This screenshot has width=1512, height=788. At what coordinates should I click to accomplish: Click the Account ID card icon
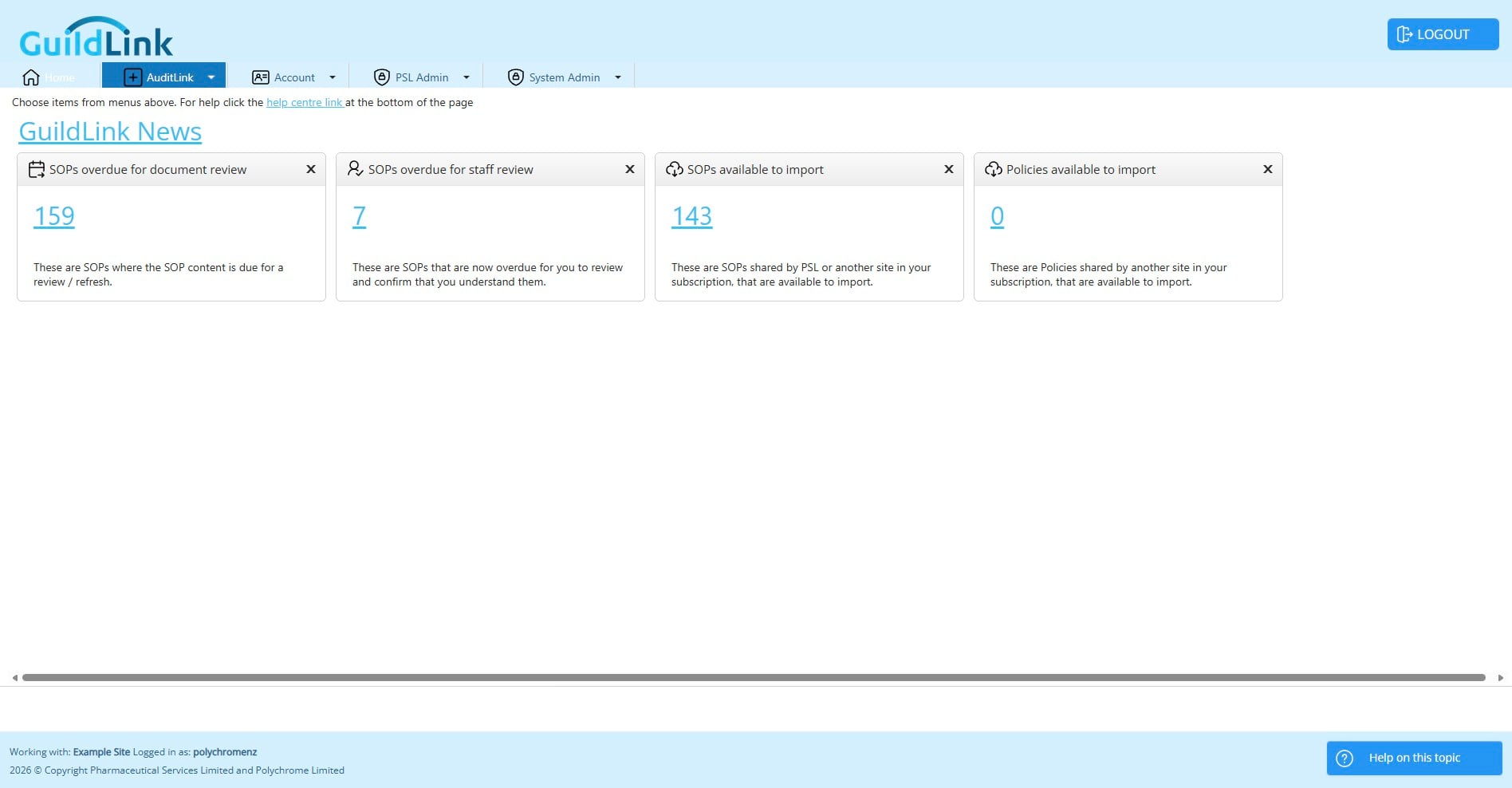click(x=261, y=77)
